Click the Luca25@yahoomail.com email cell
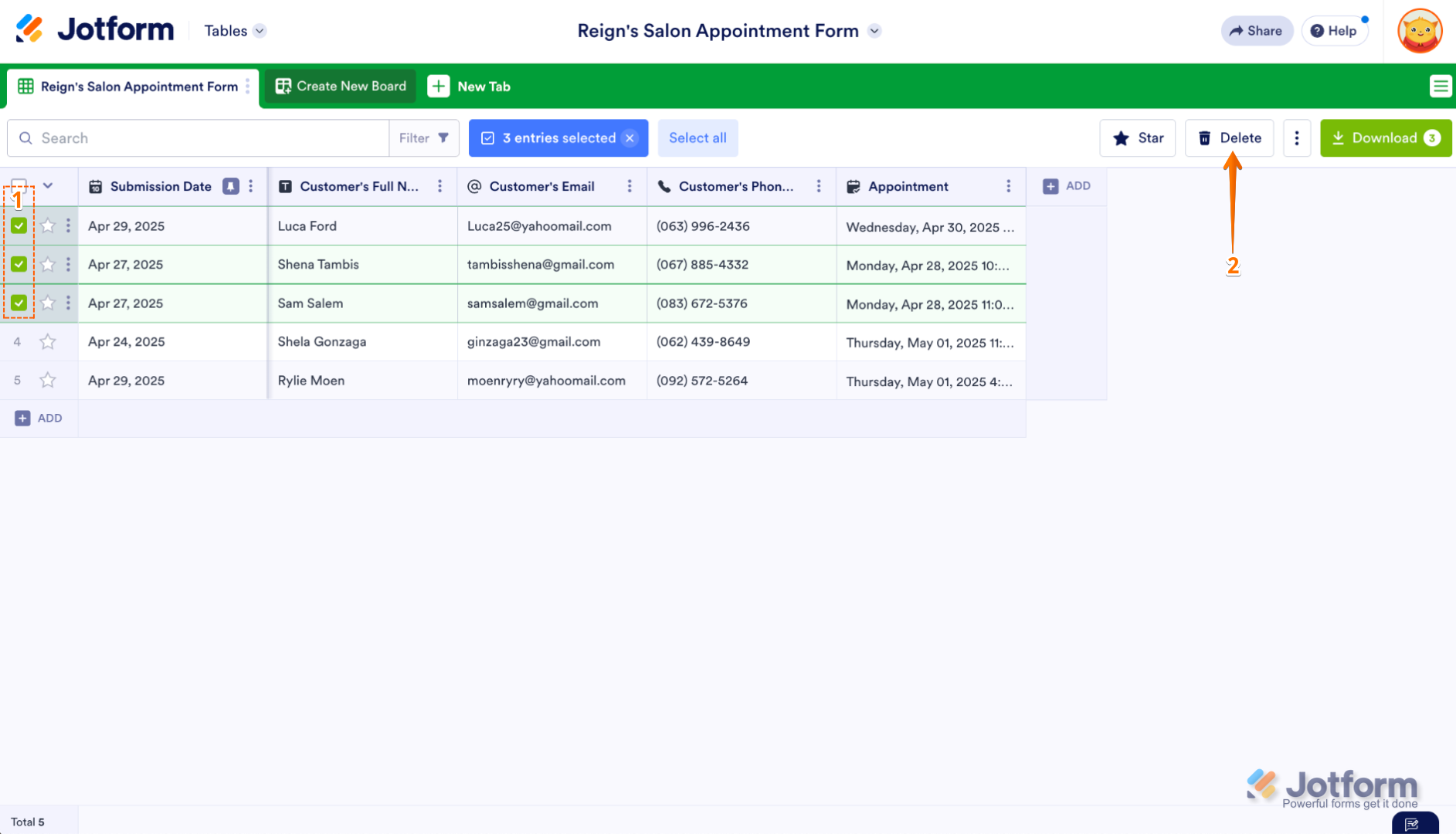This screenshot has width=1456, height=834. point(552,225)
